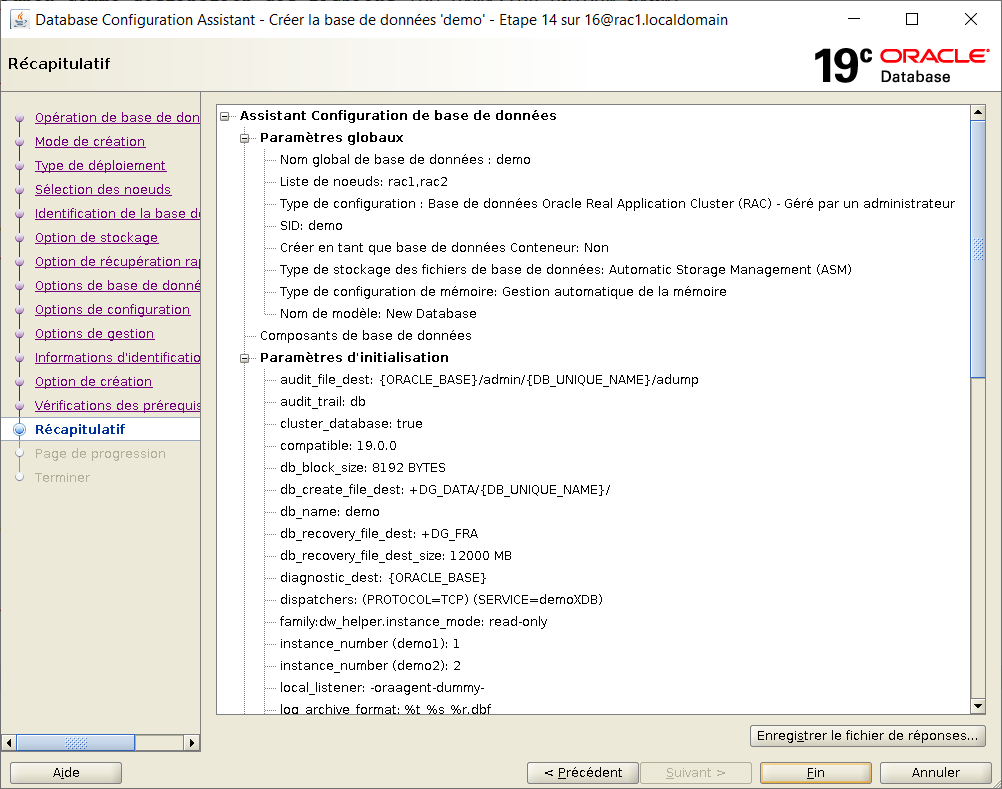Viewport: 1002px width, 789px height.
Task: Select the 'Type de stockage' ASM row
Action: tap(566, 270)
